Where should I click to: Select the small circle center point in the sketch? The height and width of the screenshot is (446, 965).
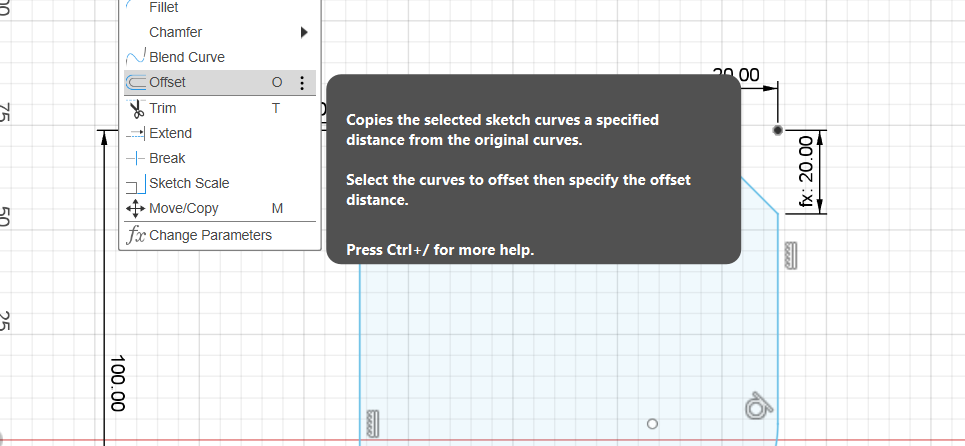click(x=652, y=423)
